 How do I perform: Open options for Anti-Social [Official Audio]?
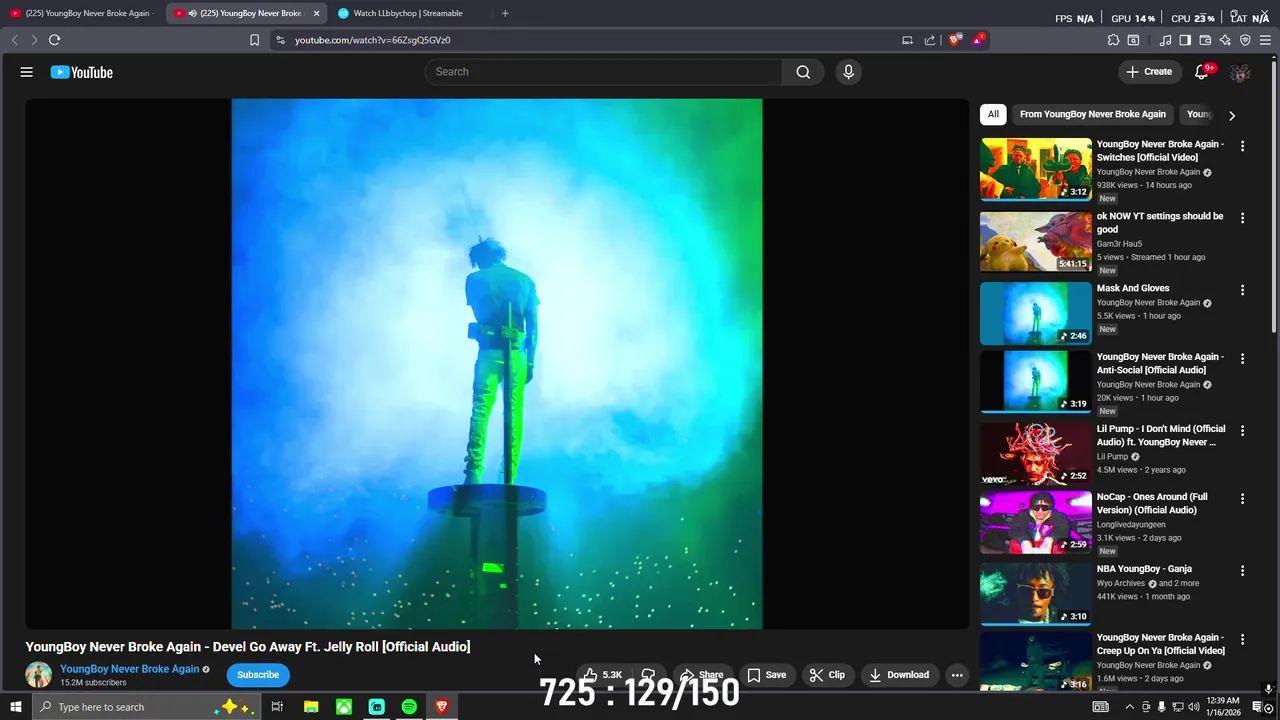click(1242, 358)
